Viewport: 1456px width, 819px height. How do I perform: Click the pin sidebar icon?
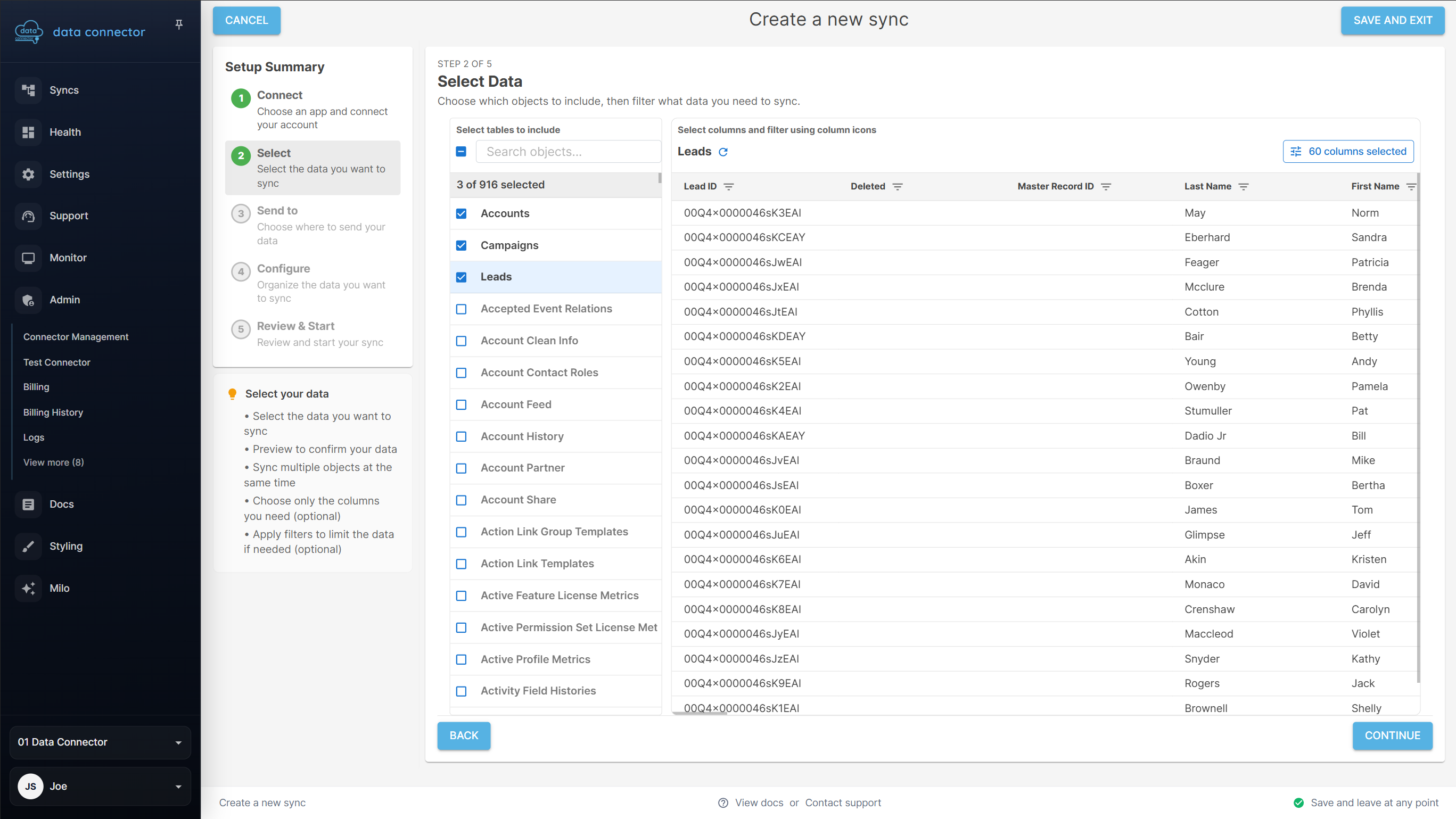(x=179, y=24)
